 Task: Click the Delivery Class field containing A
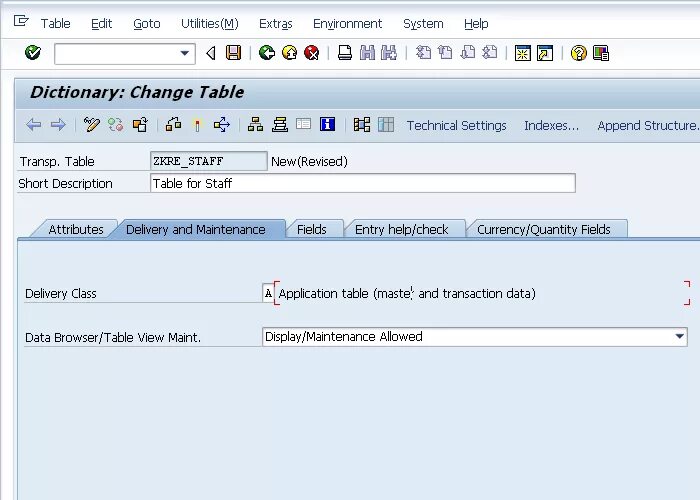pyautogui.click(x=268, y=293)
